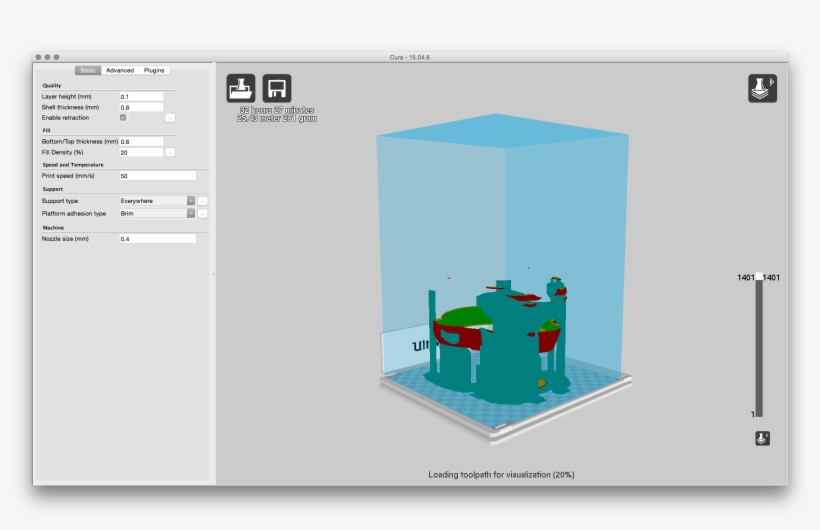Viewport: 820px width, 530px height.
Task: Open the View mode layers icon
Action: [762, 88]
